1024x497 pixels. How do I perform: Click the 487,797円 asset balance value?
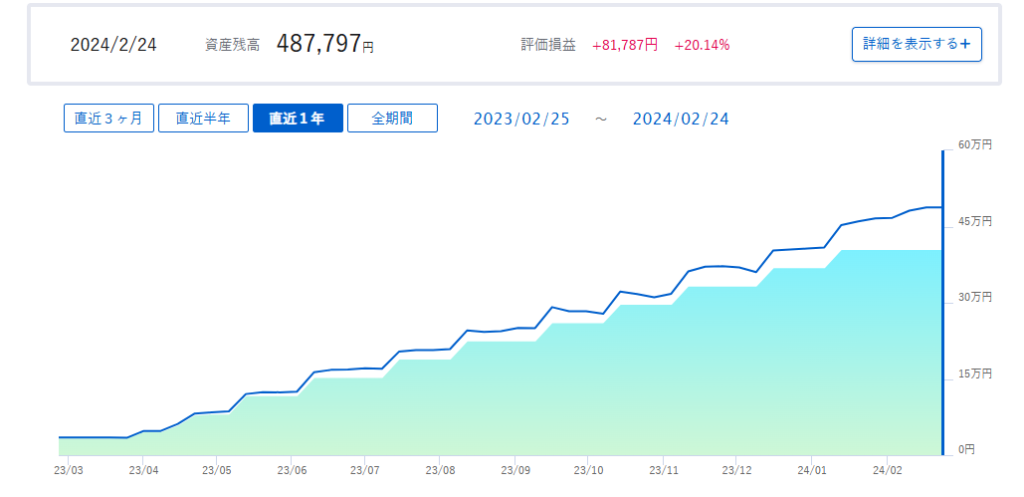click(x=325, y=44)
